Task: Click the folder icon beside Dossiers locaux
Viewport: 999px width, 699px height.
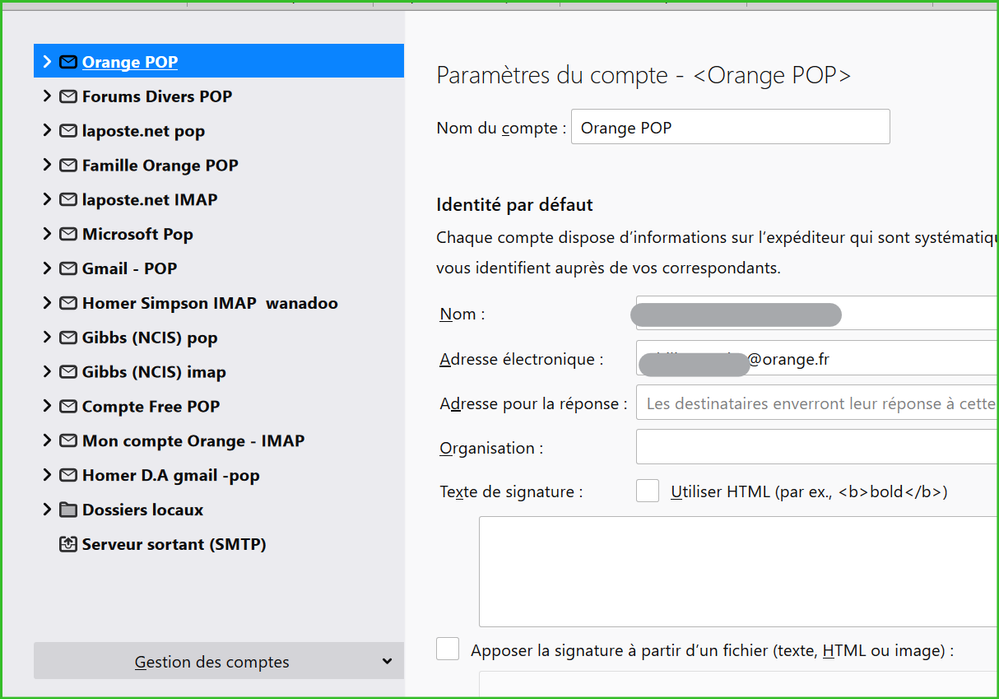Action: click(68, 509)
